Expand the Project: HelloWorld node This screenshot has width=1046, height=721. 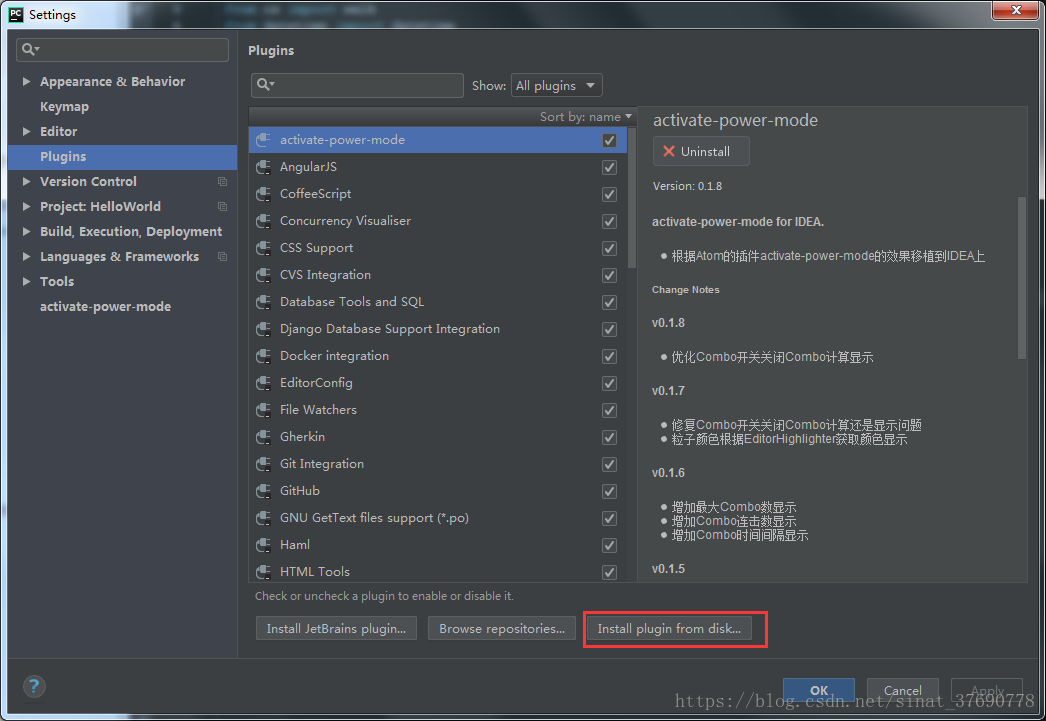coord(26,207)
